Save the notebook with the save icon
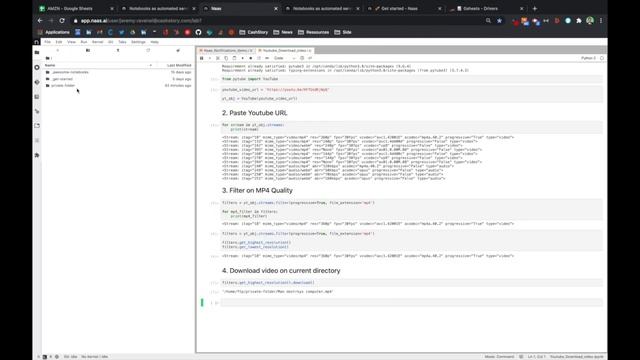The image size is (640, 360). [x=202, y=58]
